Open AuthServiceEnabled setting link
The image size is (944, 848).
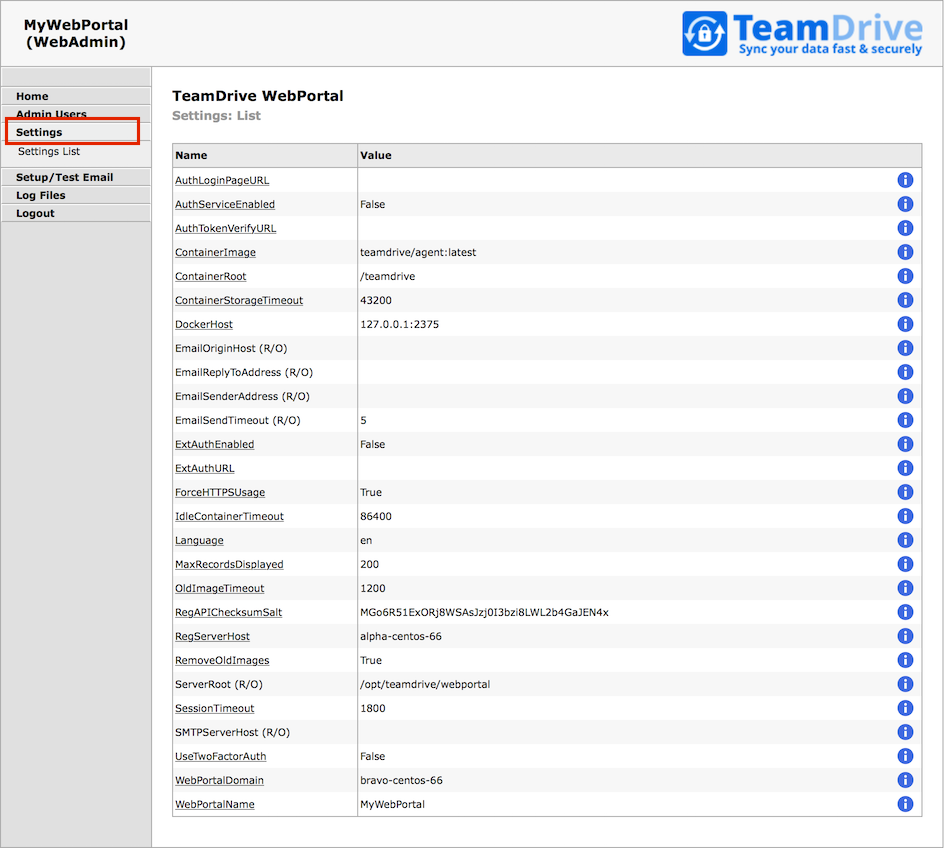(225, 205)
